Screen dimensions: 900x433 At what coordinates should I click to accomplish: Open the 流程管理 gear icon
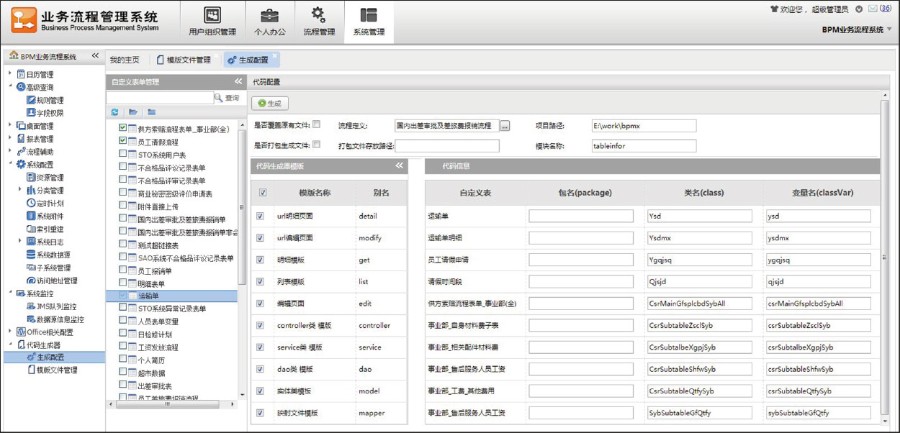(x=318, y=15)
